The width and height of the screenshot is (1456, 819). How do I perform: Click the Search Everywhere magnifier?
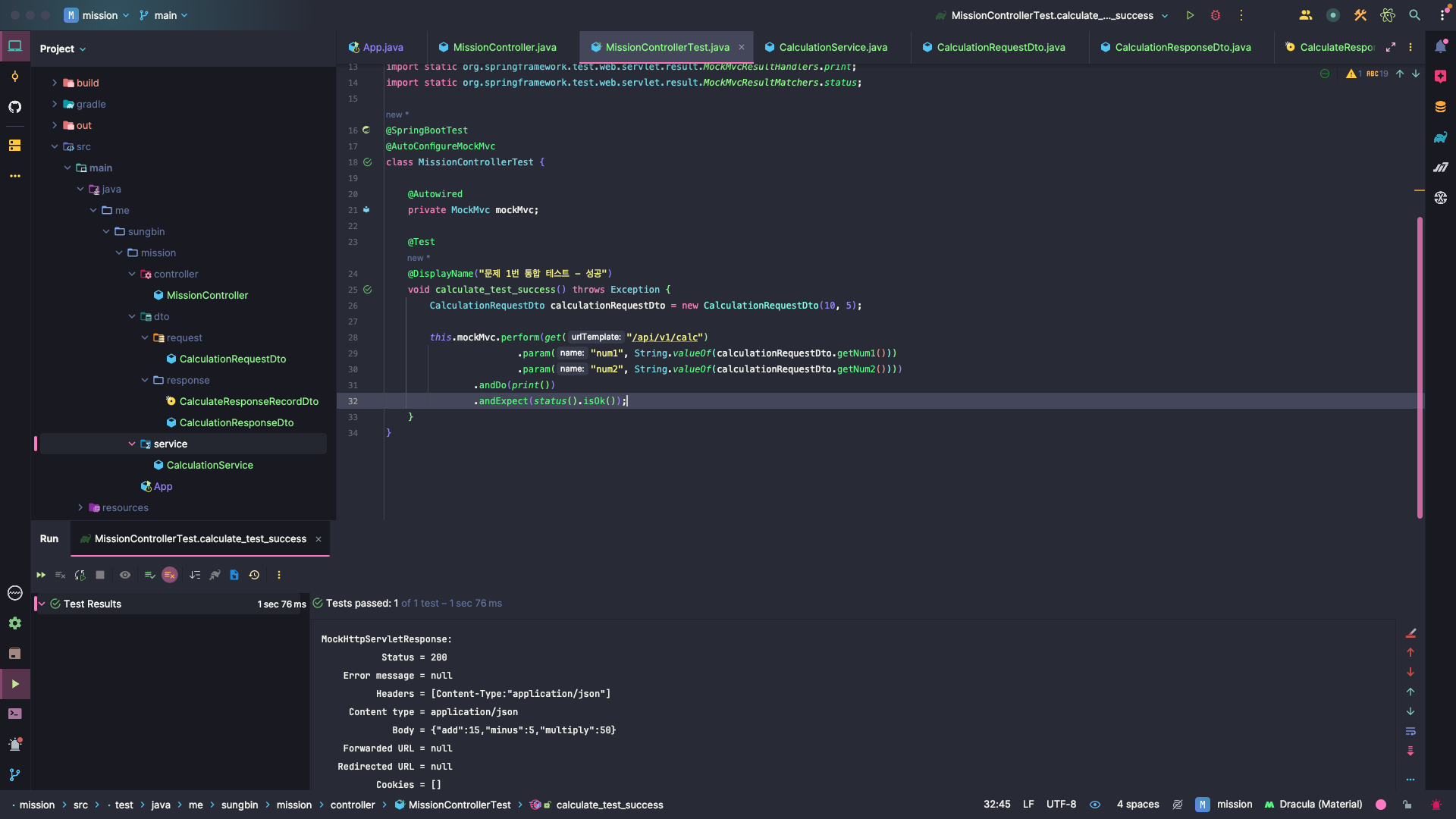1415,15
